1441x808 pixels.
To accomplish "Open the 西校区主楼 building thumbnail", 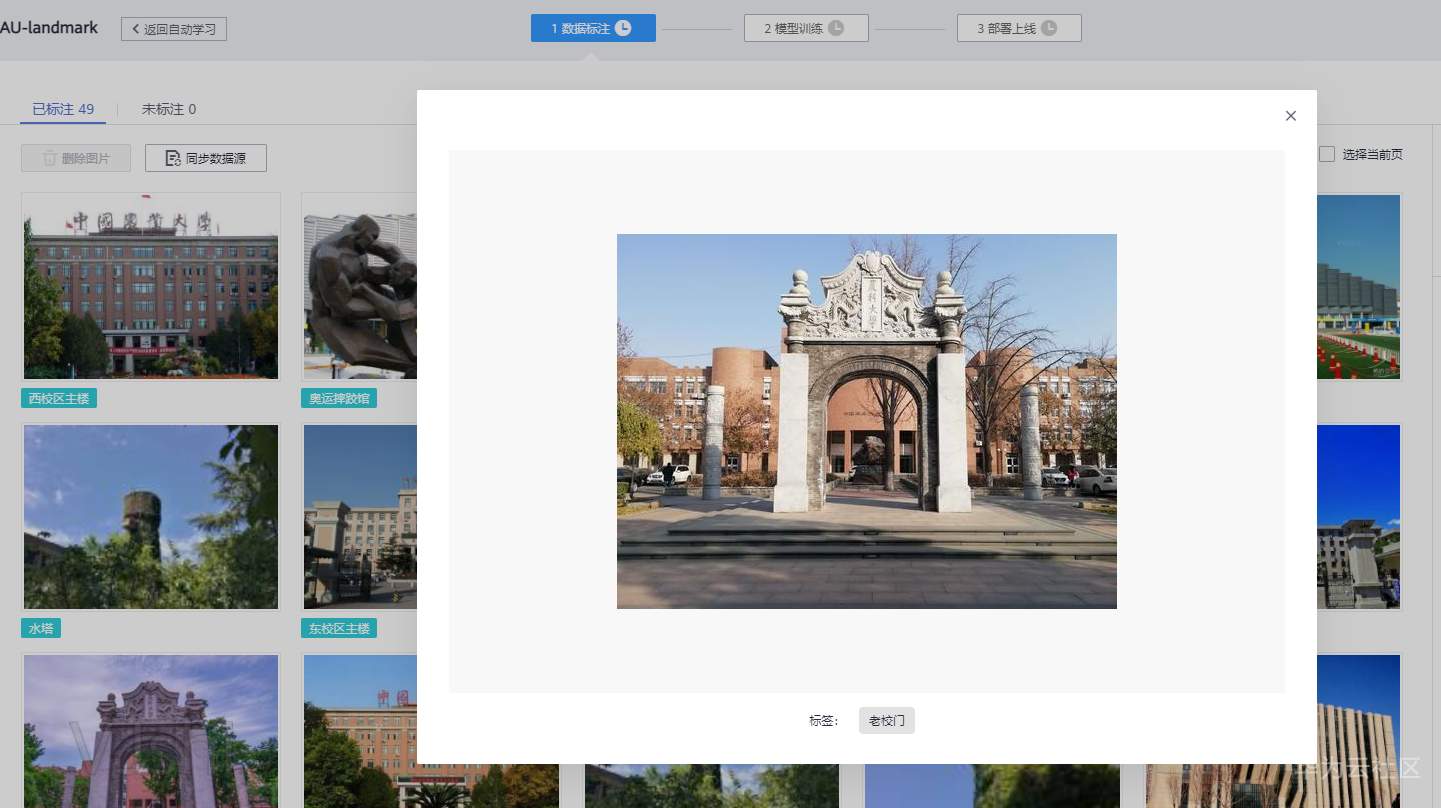I will (x=151, y=286).
